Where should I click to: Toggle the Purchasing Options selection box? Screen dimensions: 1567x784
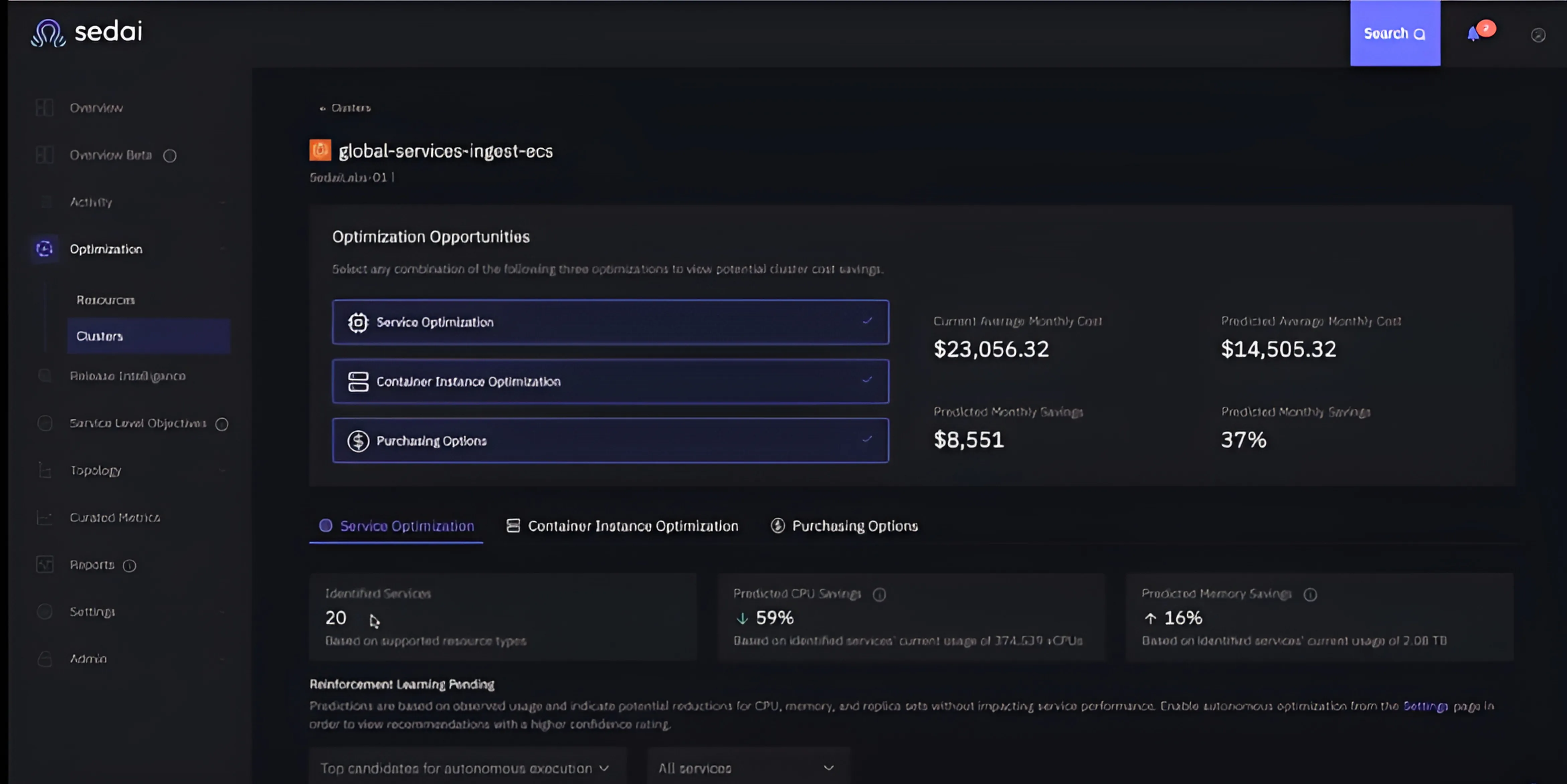(610, 440)
